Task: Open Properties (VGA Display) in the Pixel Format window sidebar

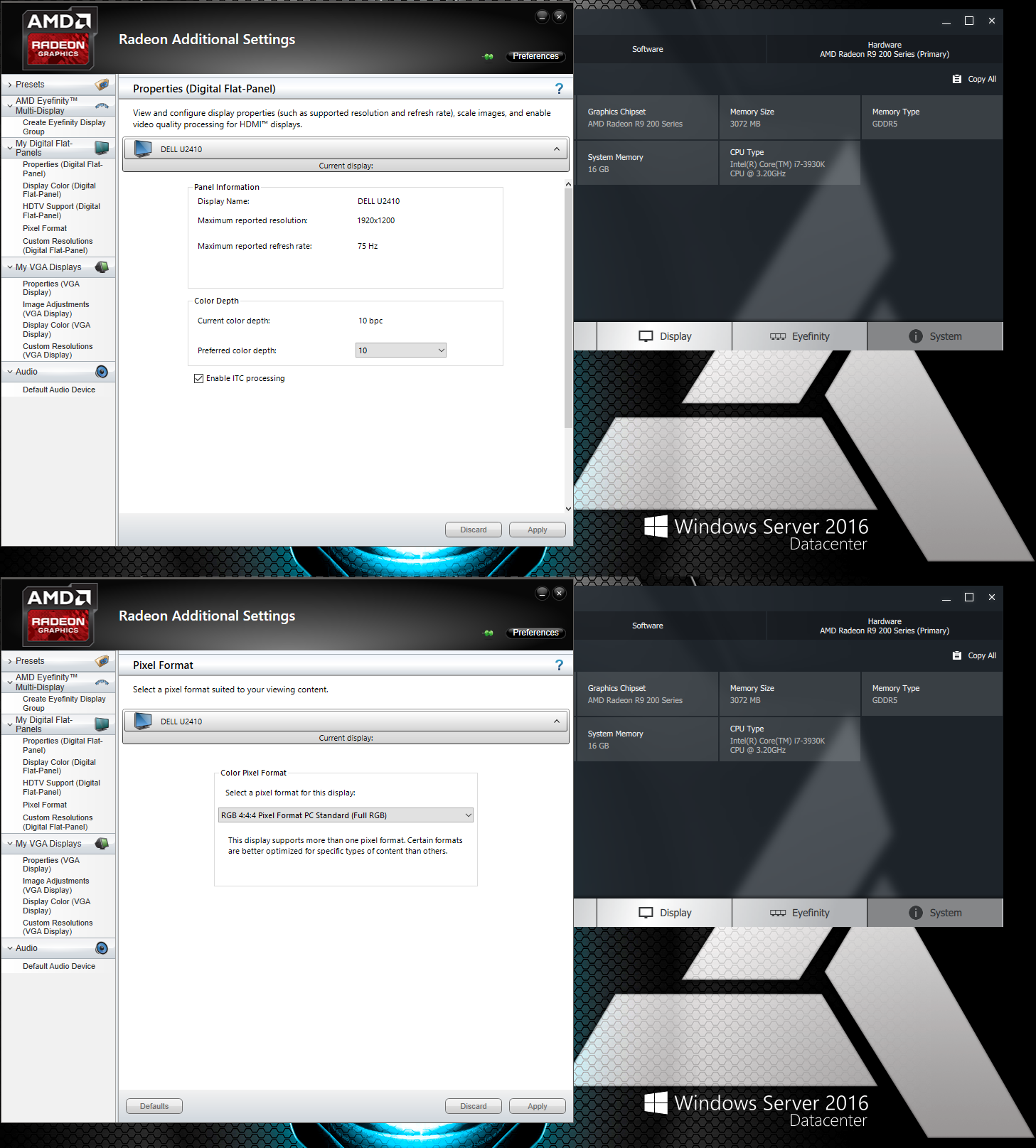Action: pyautogui.click(x=51, y=864)
